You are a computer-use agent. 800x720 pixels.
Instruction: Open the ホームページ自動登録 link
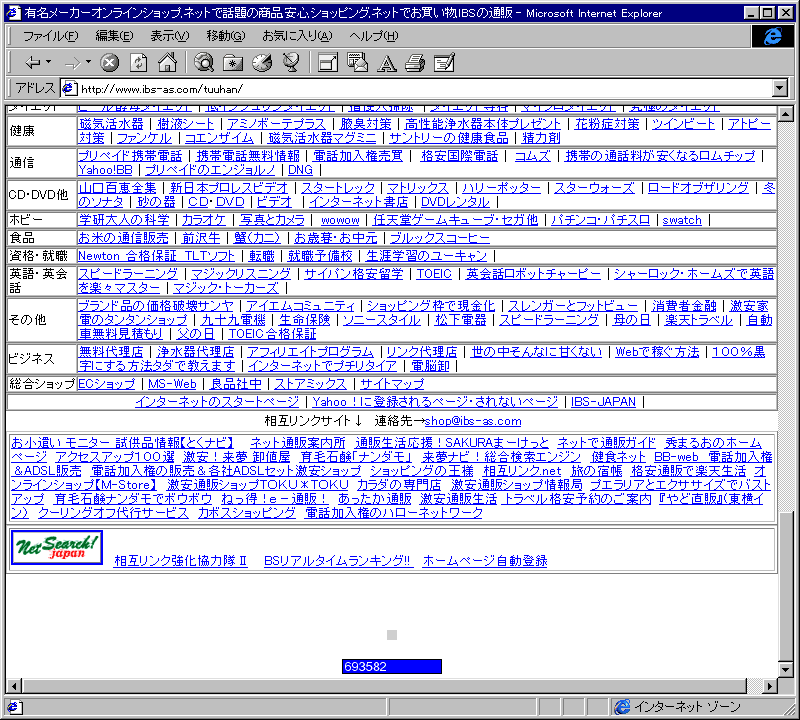485,561
